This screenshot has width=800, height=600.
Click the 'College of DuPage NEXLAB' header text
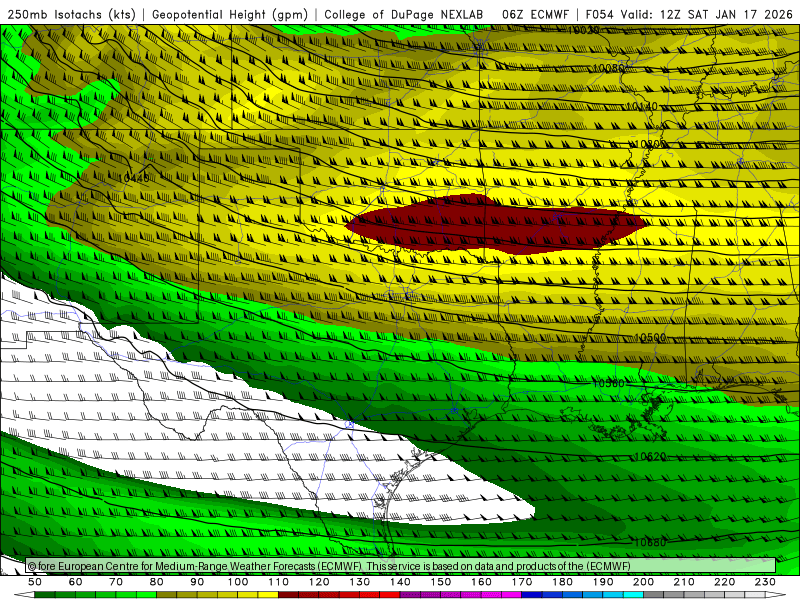coord(404,14)
